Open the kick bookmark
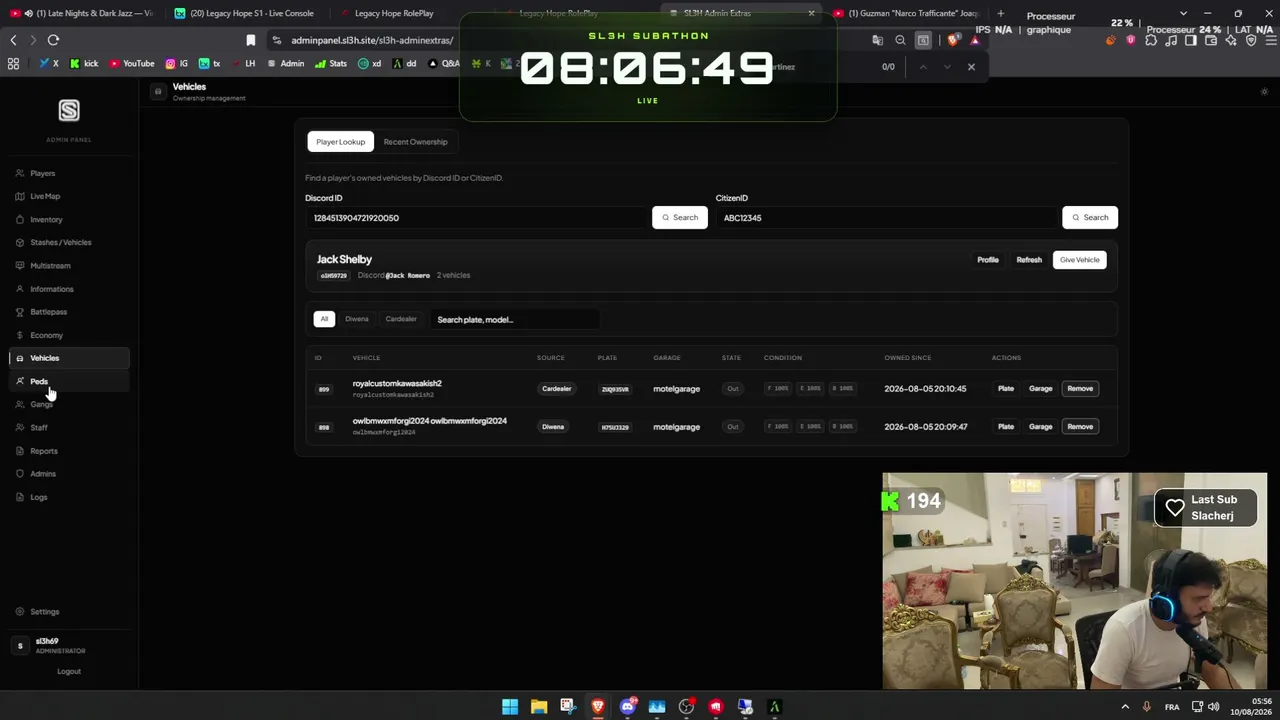 (84, 64)
